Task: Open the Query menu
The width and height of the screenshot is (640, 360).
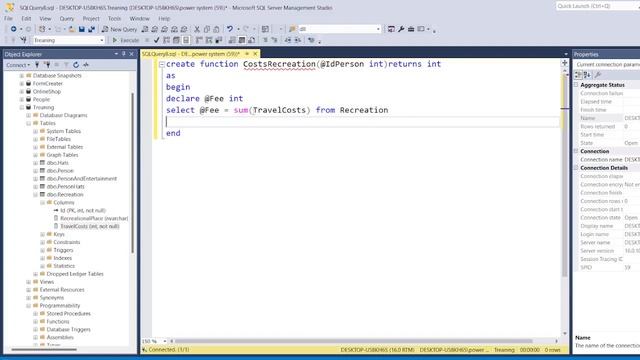Action: (x=67, y=18)
